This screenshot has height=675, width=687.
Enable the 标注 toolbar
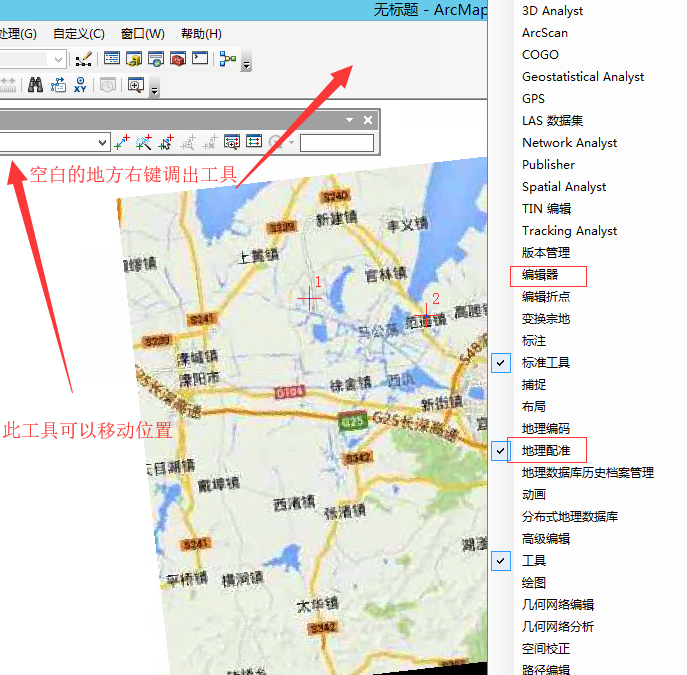534,341
